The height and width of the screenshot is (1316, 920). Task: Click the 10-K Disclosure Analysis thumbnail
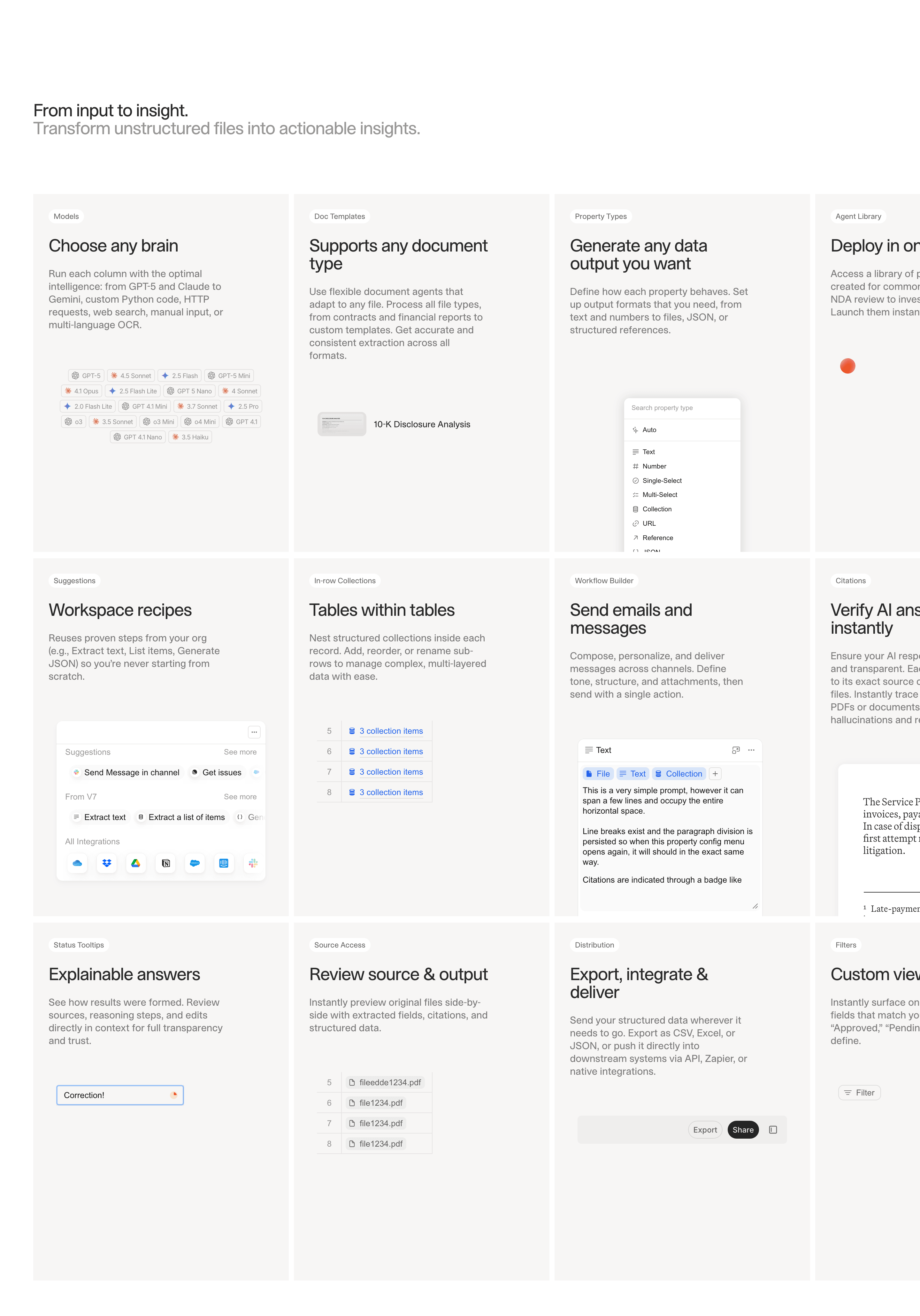coord(342,424)
